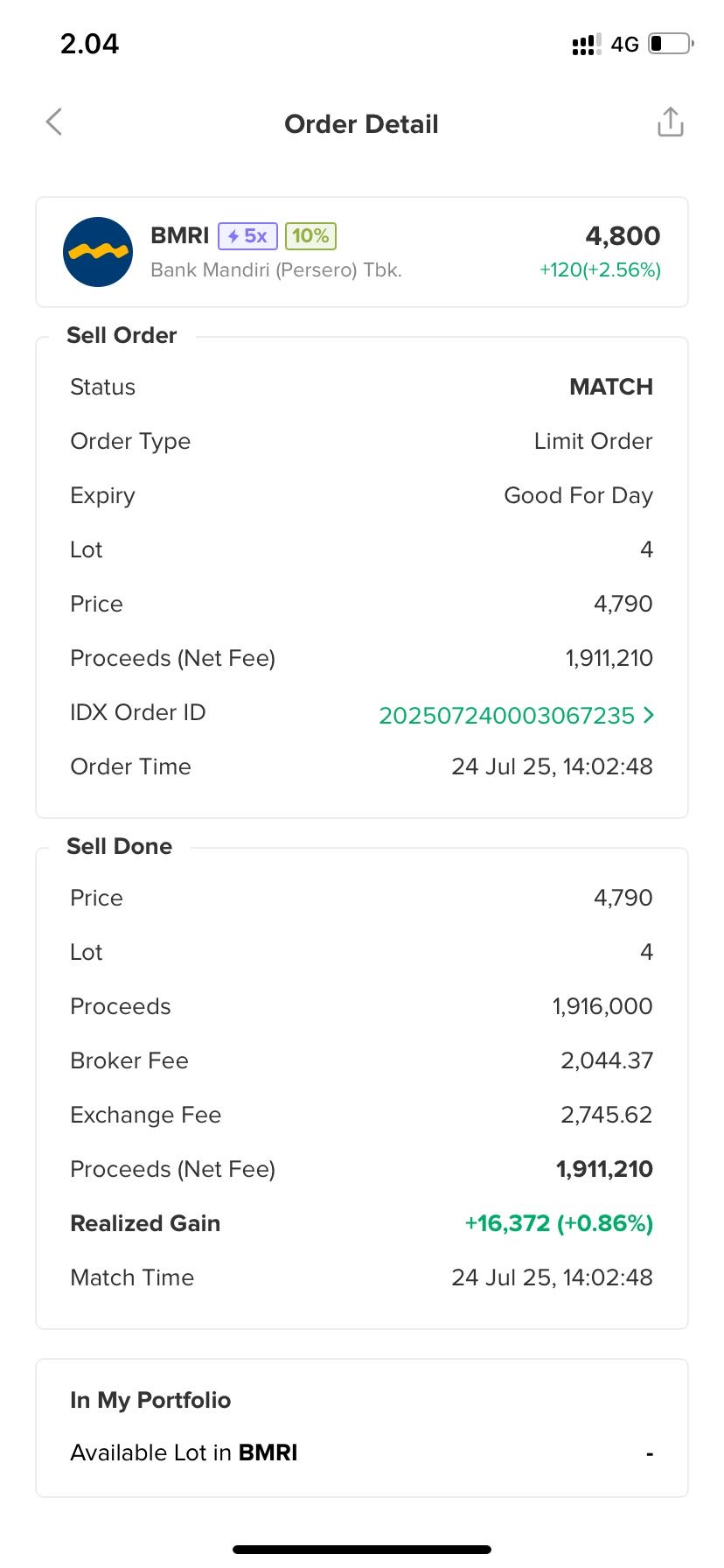Tap the In My Portfolio heading

pos(150,1400)
